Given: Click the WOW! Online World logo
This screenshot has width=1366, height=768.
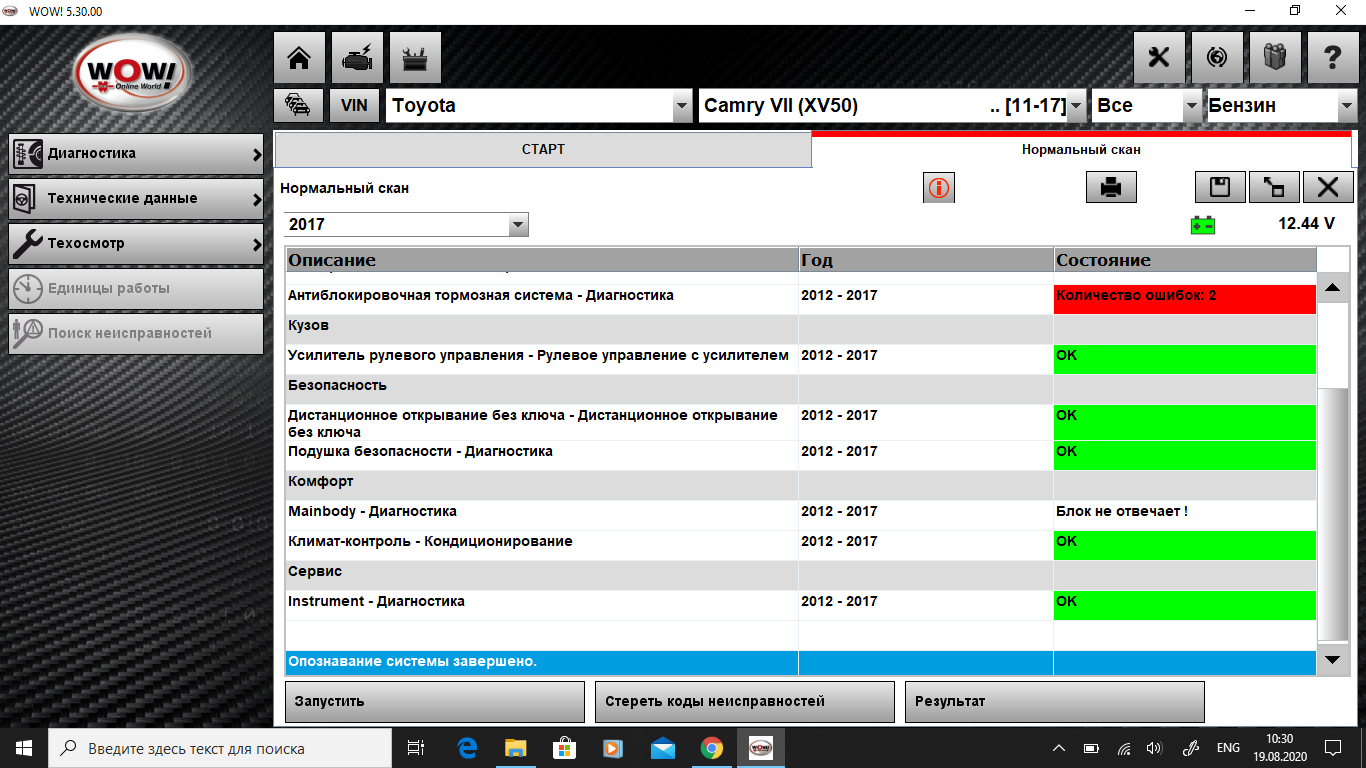Looking at the screenshot, I should (132, 75).
